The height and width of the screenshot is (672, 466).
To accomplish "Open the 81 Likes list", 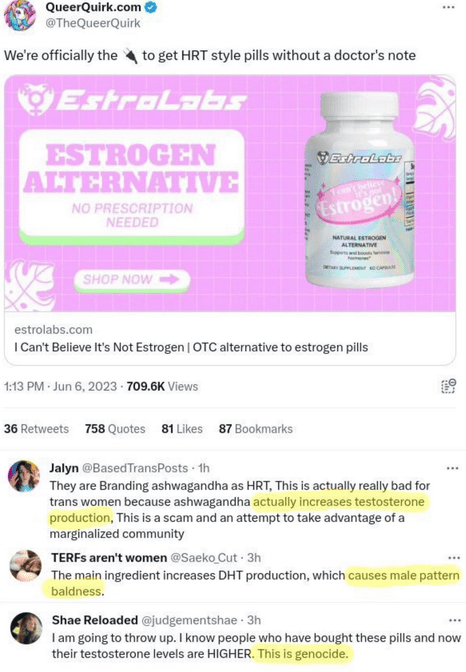I will click(x=182, y=429).
